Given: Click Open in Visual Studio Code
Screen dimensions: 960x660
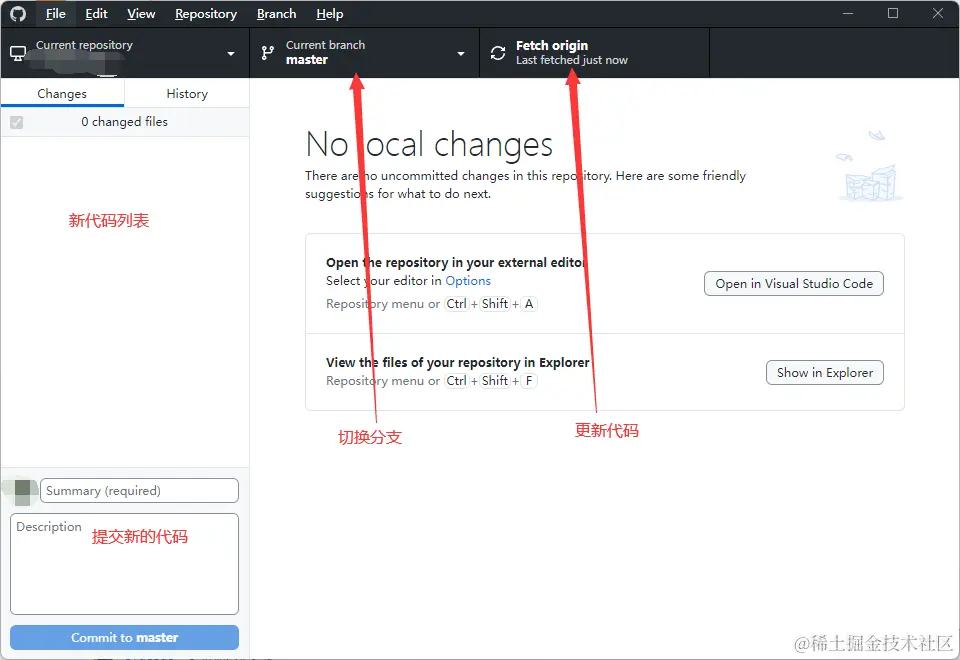Looking at the screenshot, I should click(x=793, y=283).
